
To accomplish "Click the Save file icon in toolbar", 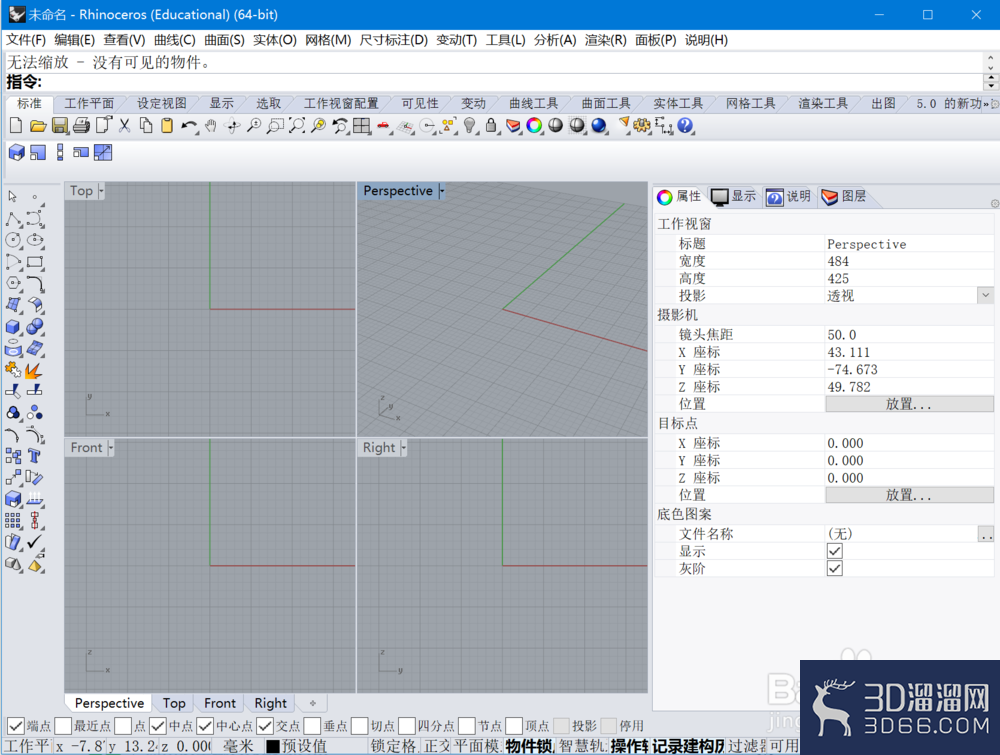I will [59, 126].
